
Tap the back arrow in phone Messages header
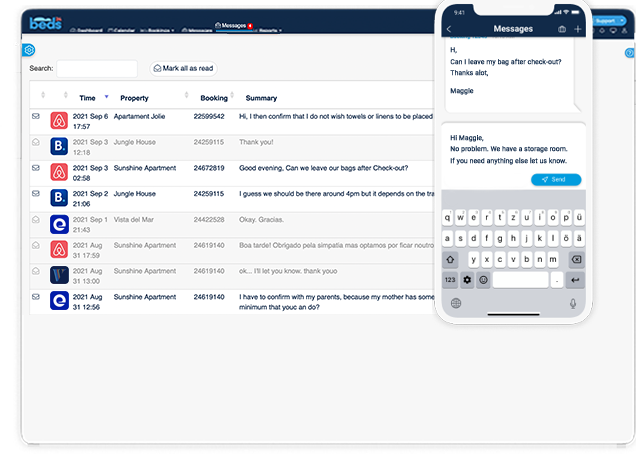(x=449, y=29)
